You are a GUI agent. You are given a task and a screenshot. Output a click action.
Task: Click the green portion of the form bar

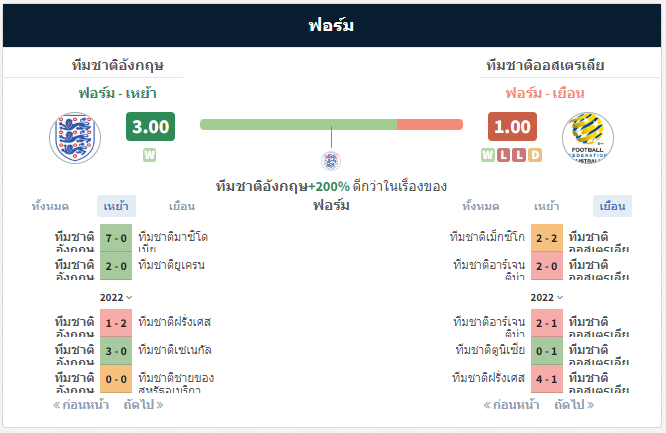click(299, 125)
